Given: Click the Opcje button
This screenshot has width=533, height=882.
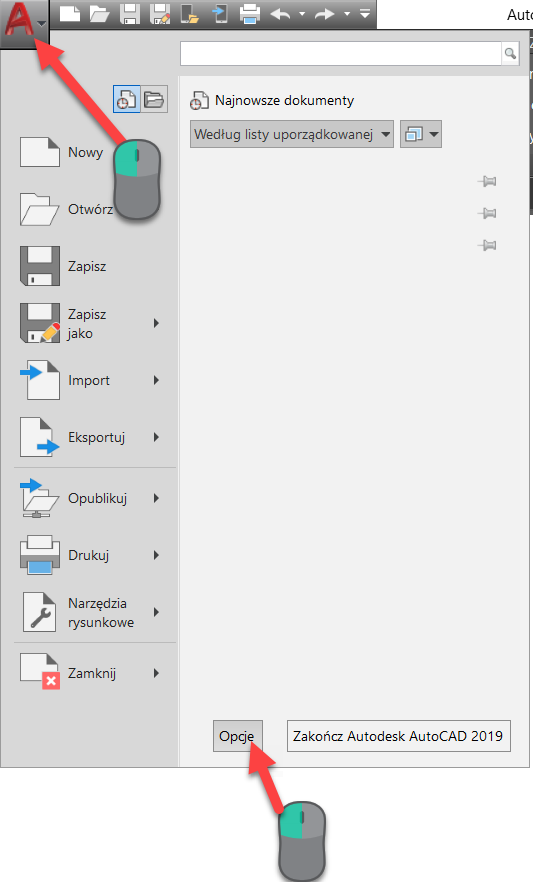Looking at the screenshot, I should coord(237,736).
